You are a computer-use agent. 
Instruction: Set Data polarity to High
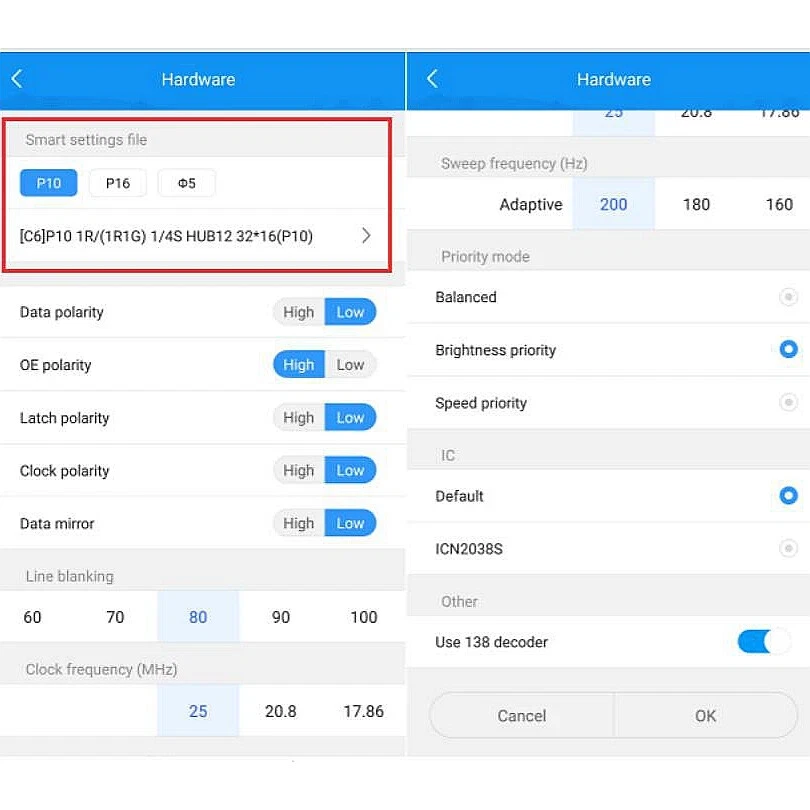(x=298, y=312)
